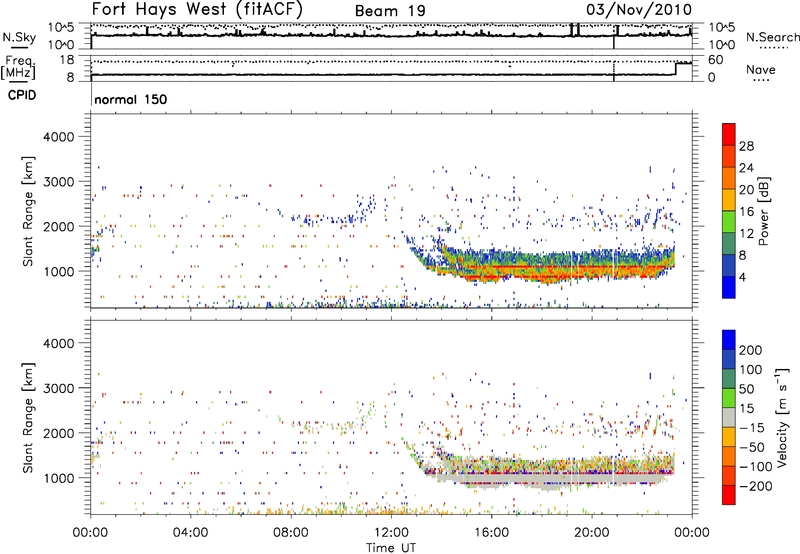Click the '18' frequency scale value
800x554 pixels.
pos(66,60)
